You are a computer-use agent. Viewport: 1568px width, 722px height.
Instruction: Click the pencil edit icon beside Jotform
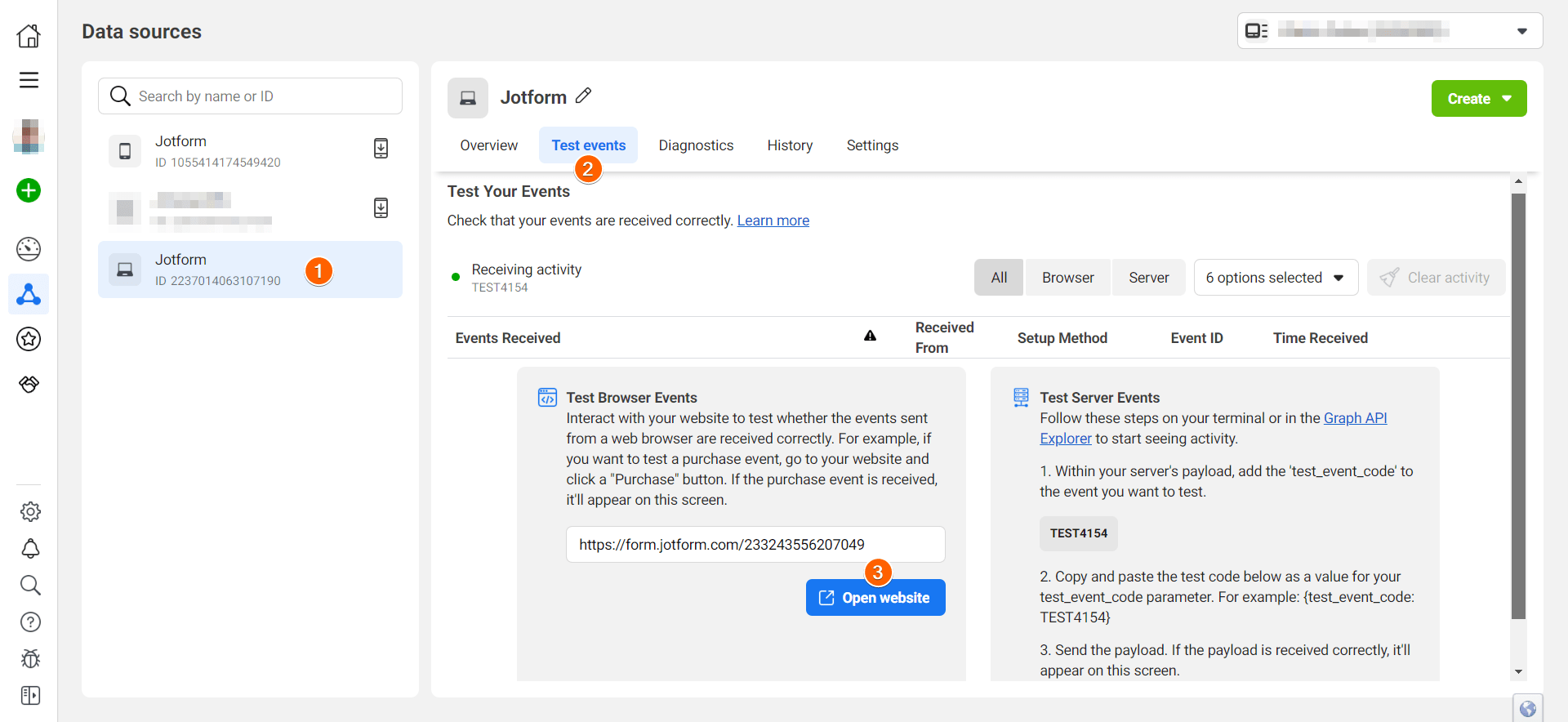pyautogui.click(x=583, y=96)
